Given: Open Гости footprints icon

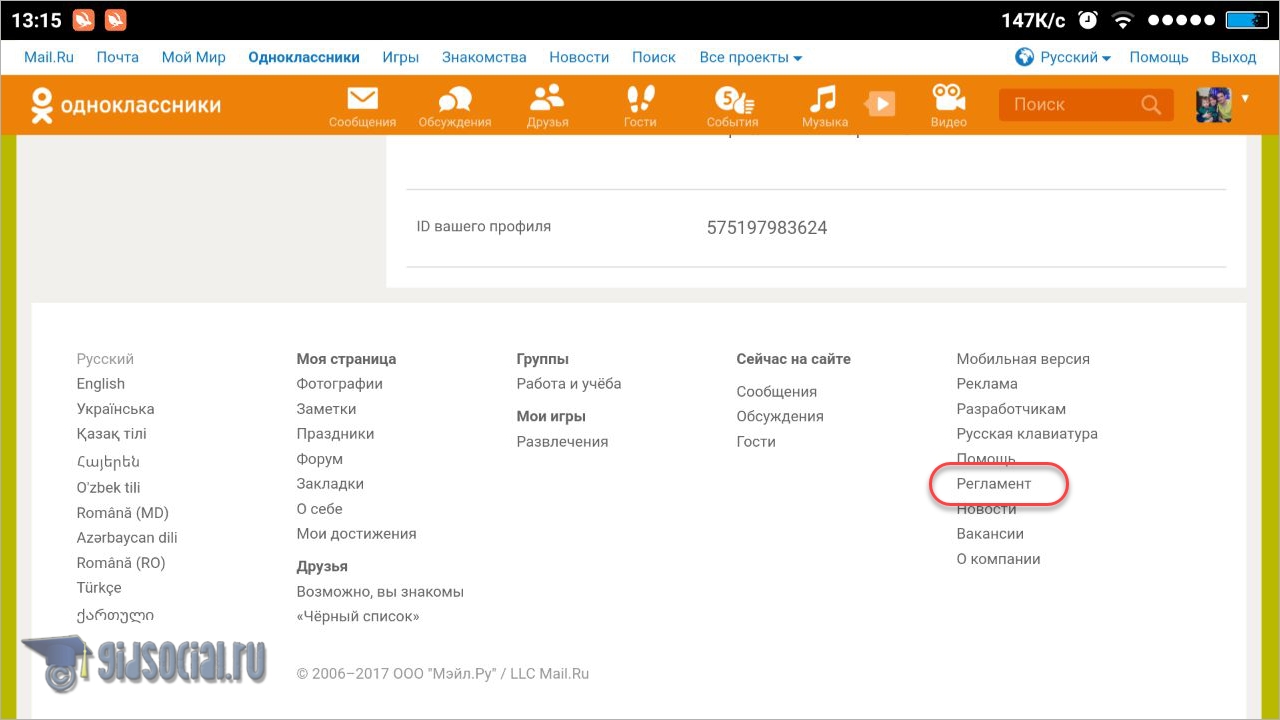Looking at the screenshot, I should click(x=640, y=100).
